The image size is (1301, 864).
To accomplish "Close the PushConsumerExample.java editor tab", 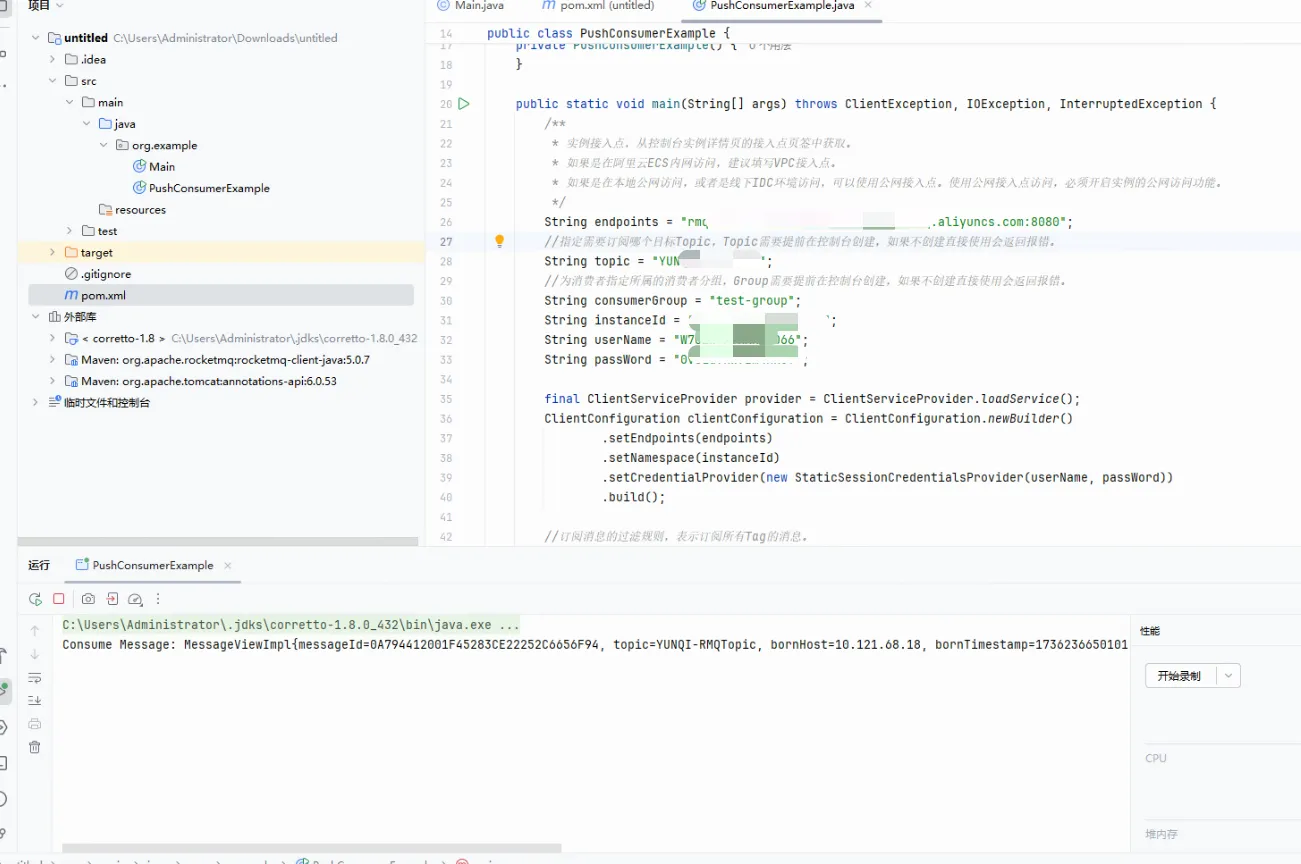I will [868, 5].
